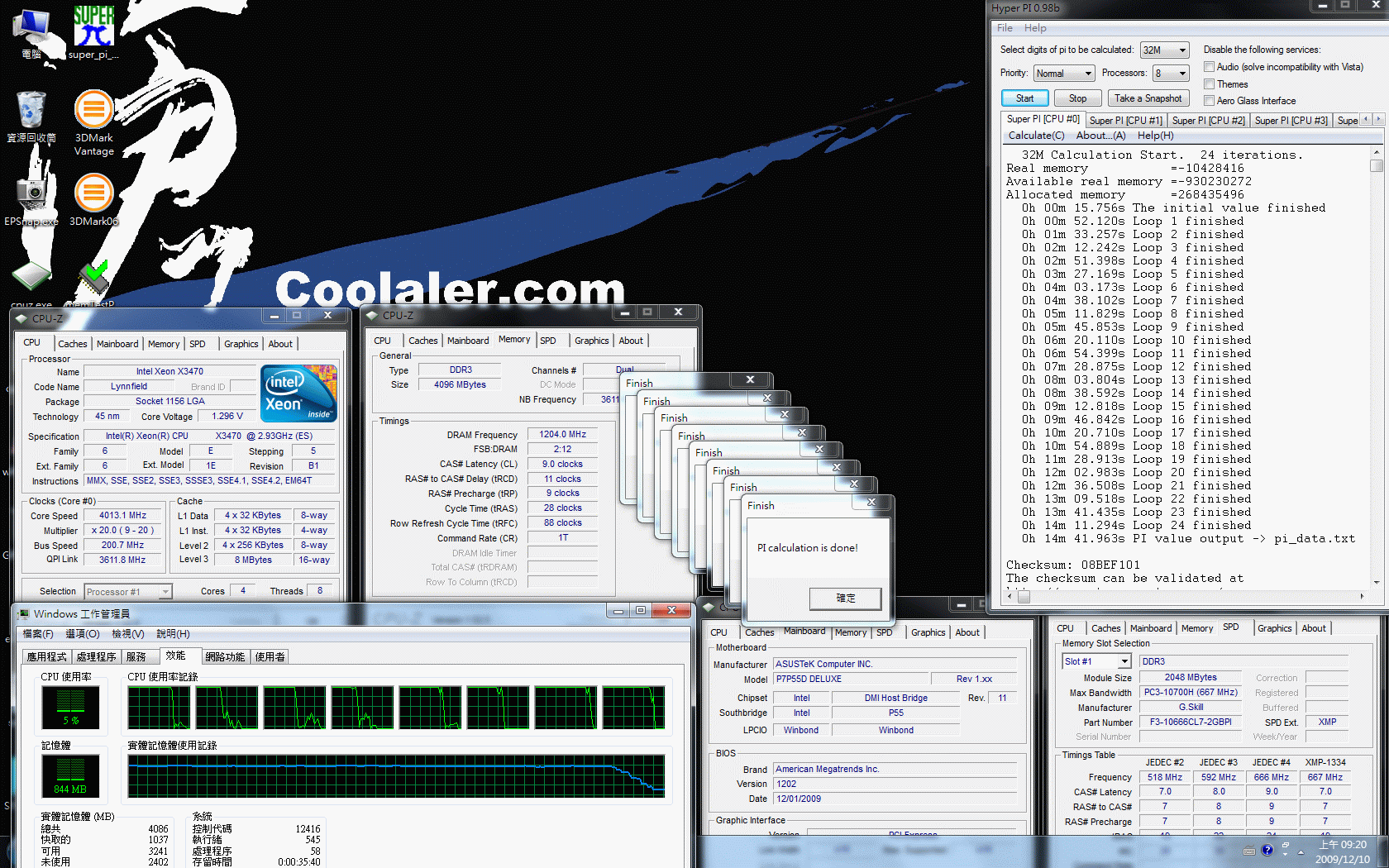1389x868 pixels.
Task: Open the Slot #1 memory slot dropdown
Action: click(1096, 661)
